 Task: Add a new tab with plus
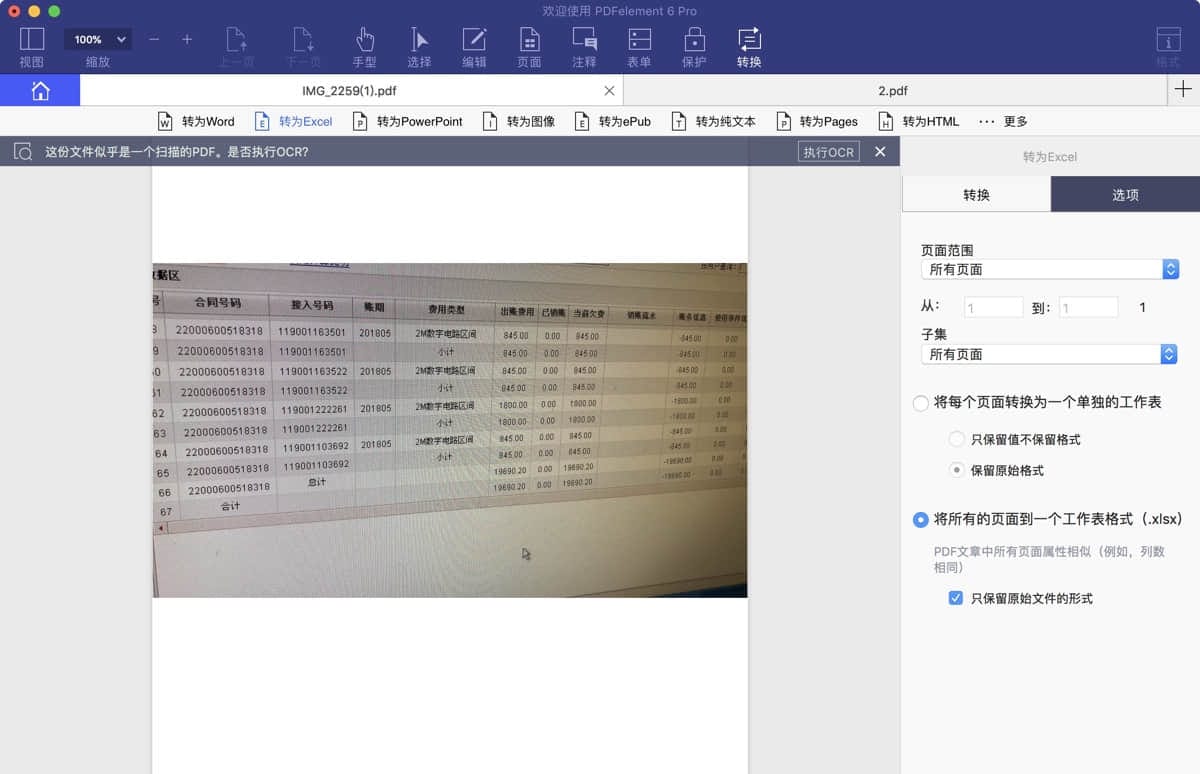pyautogui.click(x=1183, y=90)
